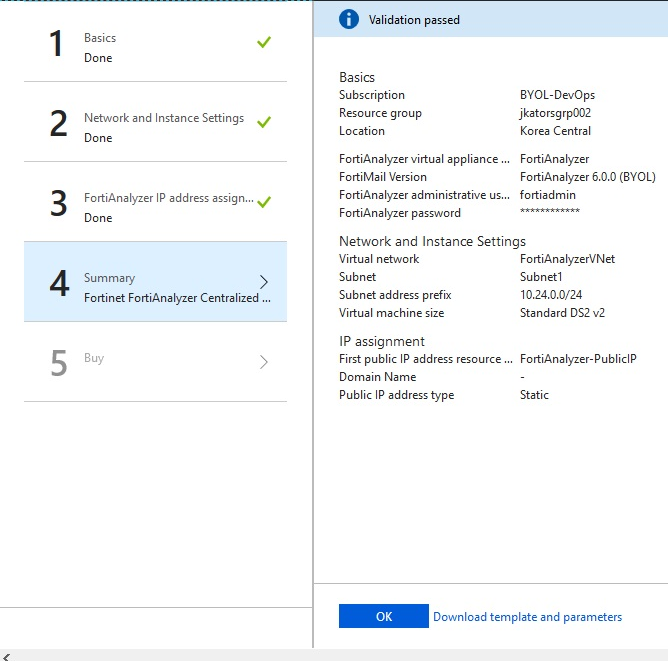Click the subnet value Subnet1
The width and height of the screenshot is (668, 661).
click(541, 277)
